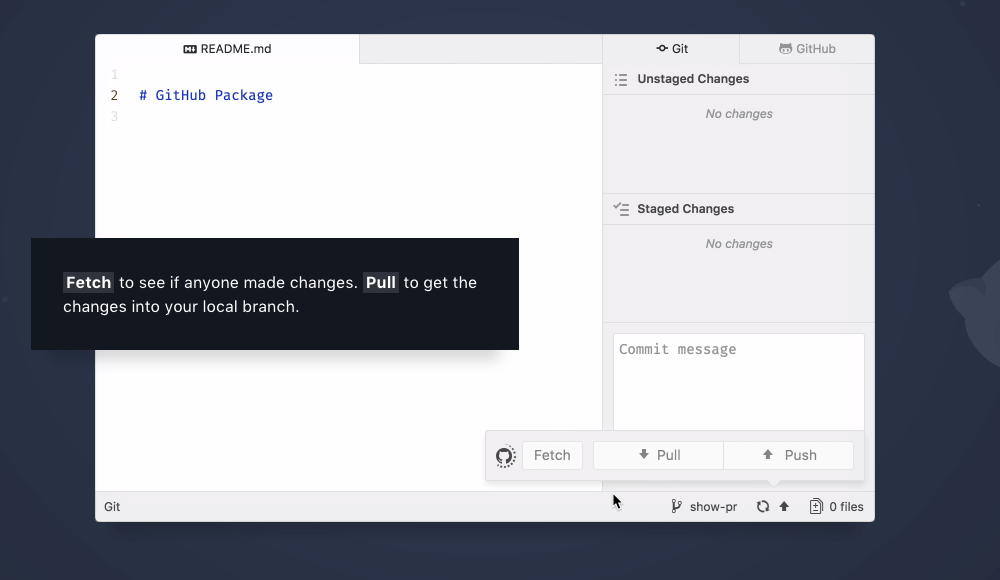Click the Unstaged Changes list icon
Image resolution: width=1000 pixels, height=580 pixels.
[621, 79]
